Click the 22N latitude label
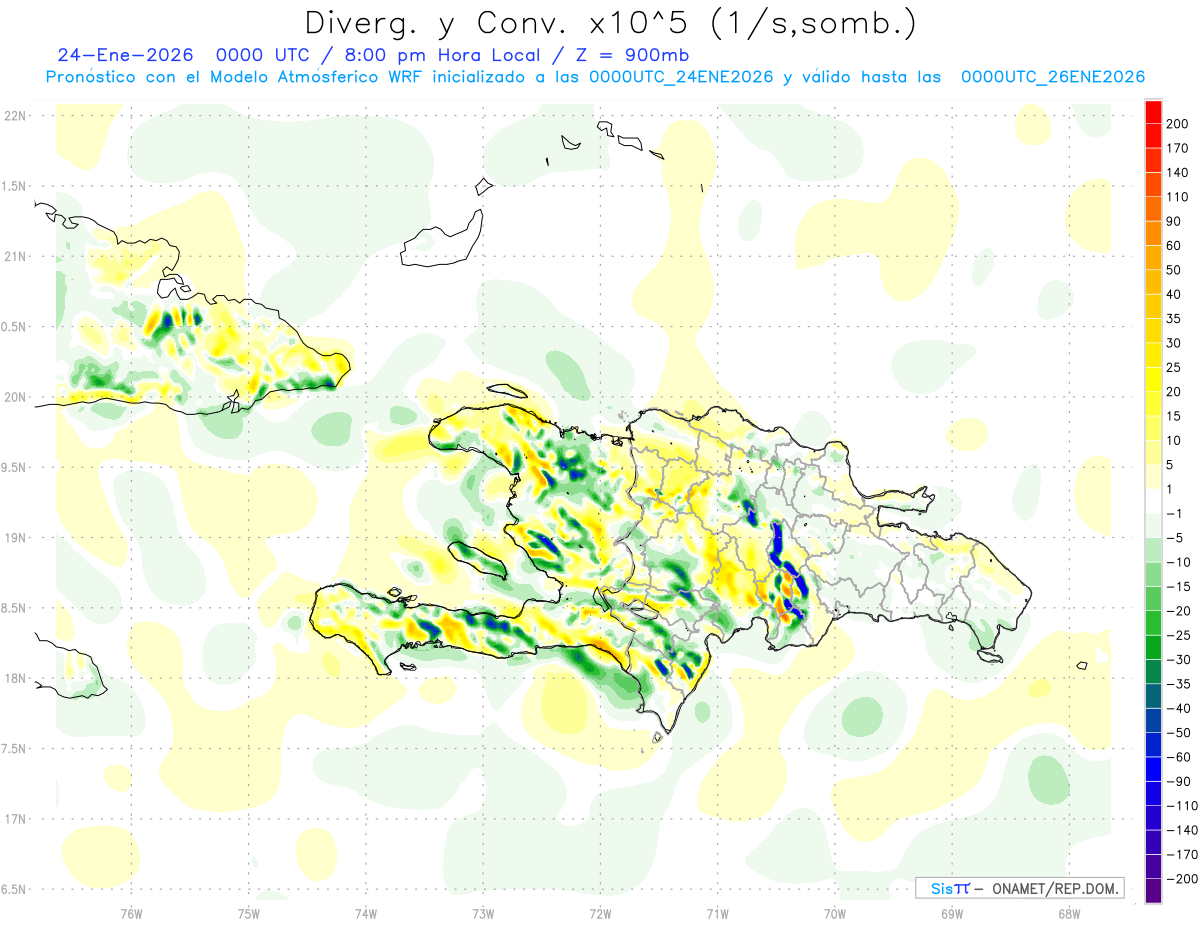 (14, 116)
